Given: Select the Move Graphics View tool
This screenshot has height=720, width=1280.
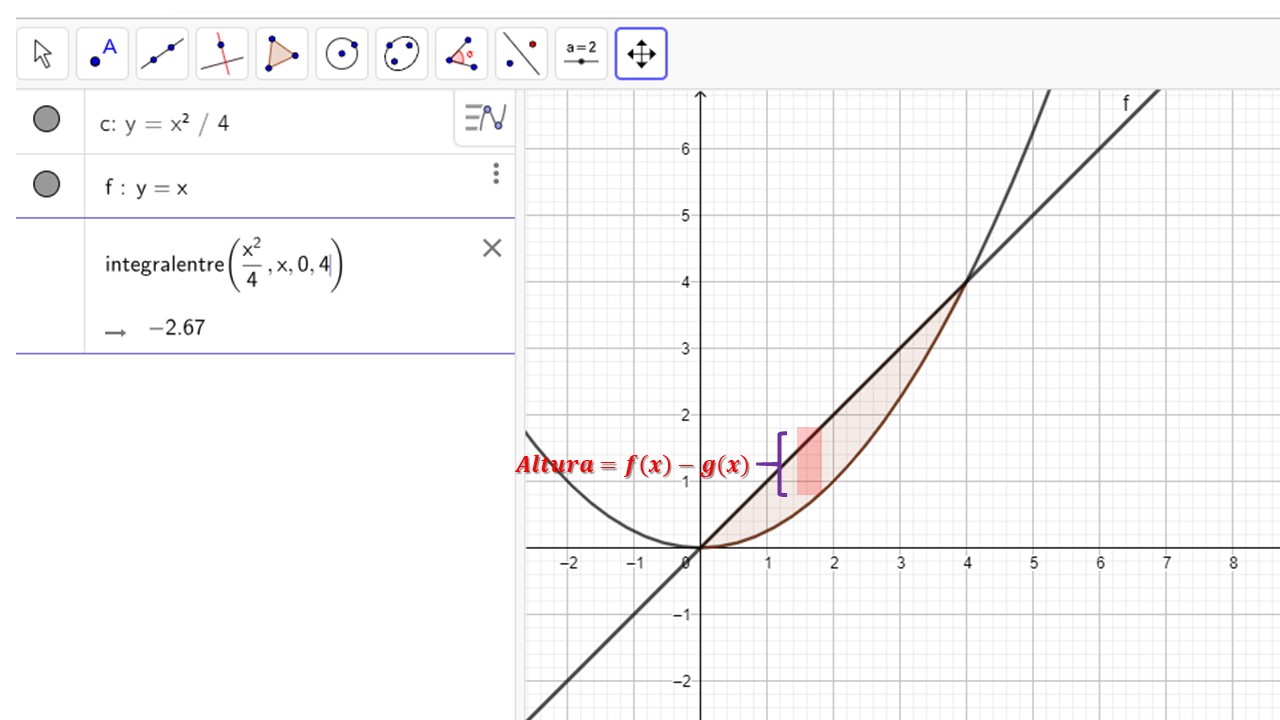Looking at the screenshot, I should [x=641, y=54].
